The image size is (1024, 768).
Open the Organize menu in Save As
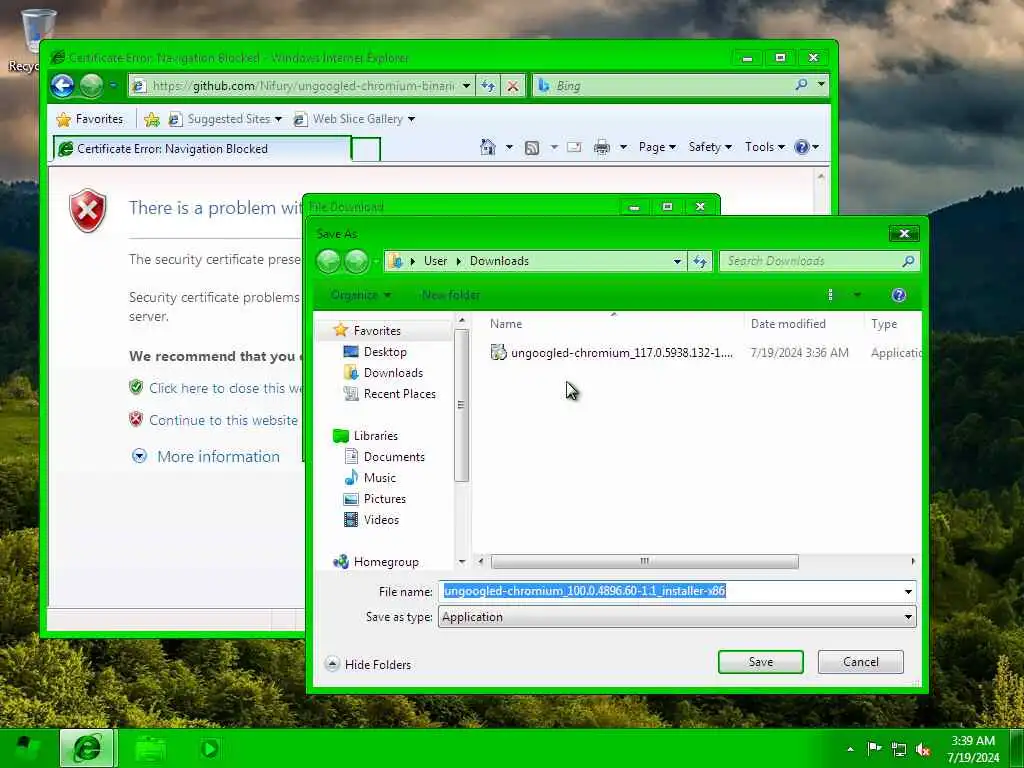[x=360, y=295]
